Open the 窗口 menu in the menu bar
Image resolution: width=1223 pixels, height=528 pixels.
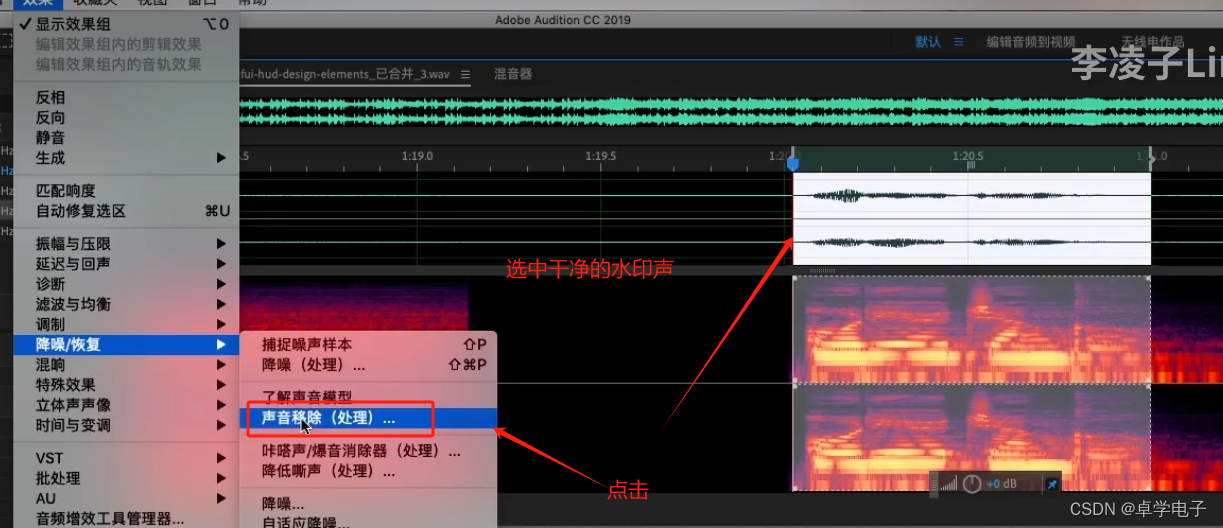[x=204, y=3]
